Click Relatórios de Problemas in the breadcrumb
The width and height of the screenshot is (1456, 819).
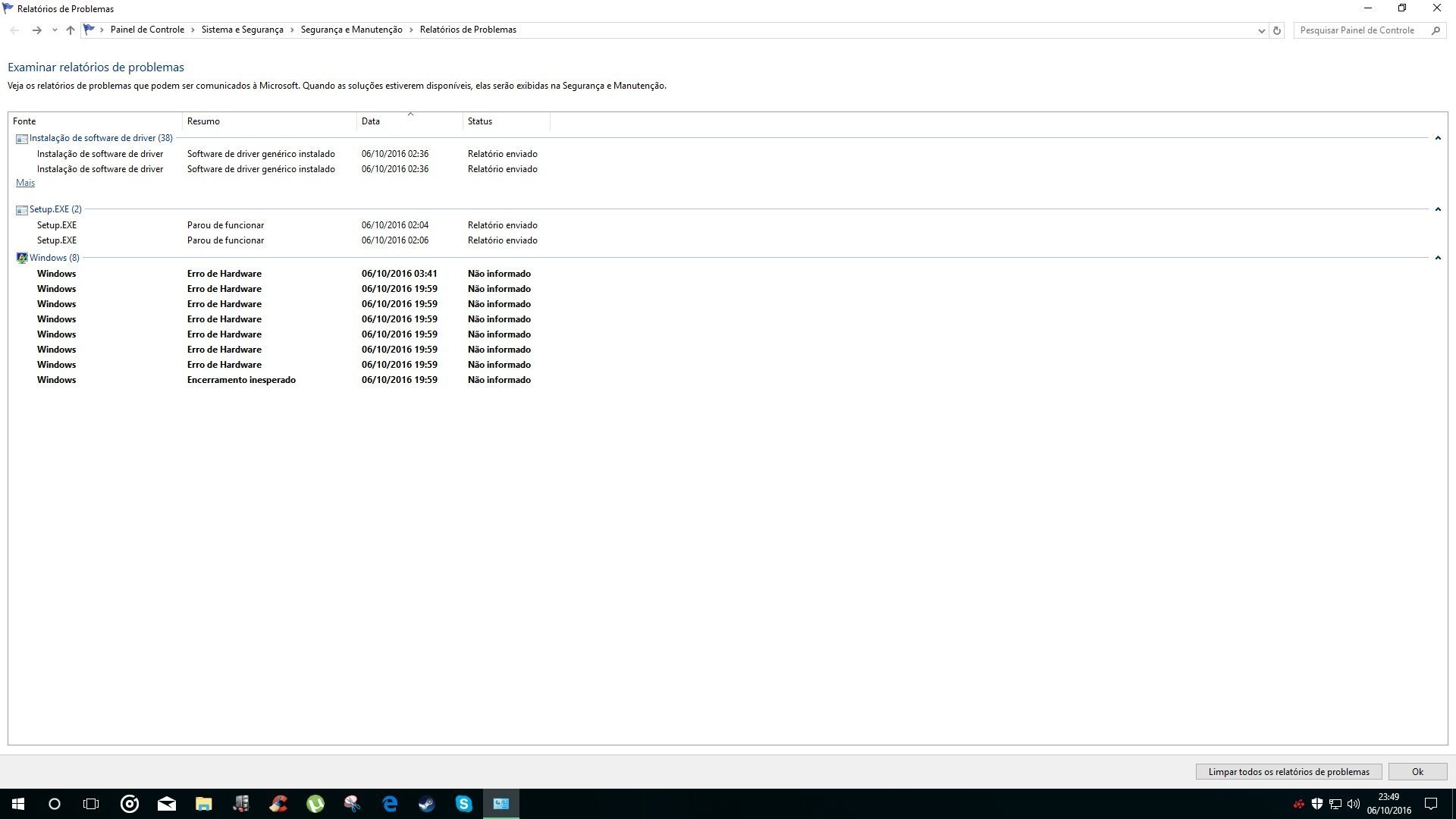tap(468, 30)
